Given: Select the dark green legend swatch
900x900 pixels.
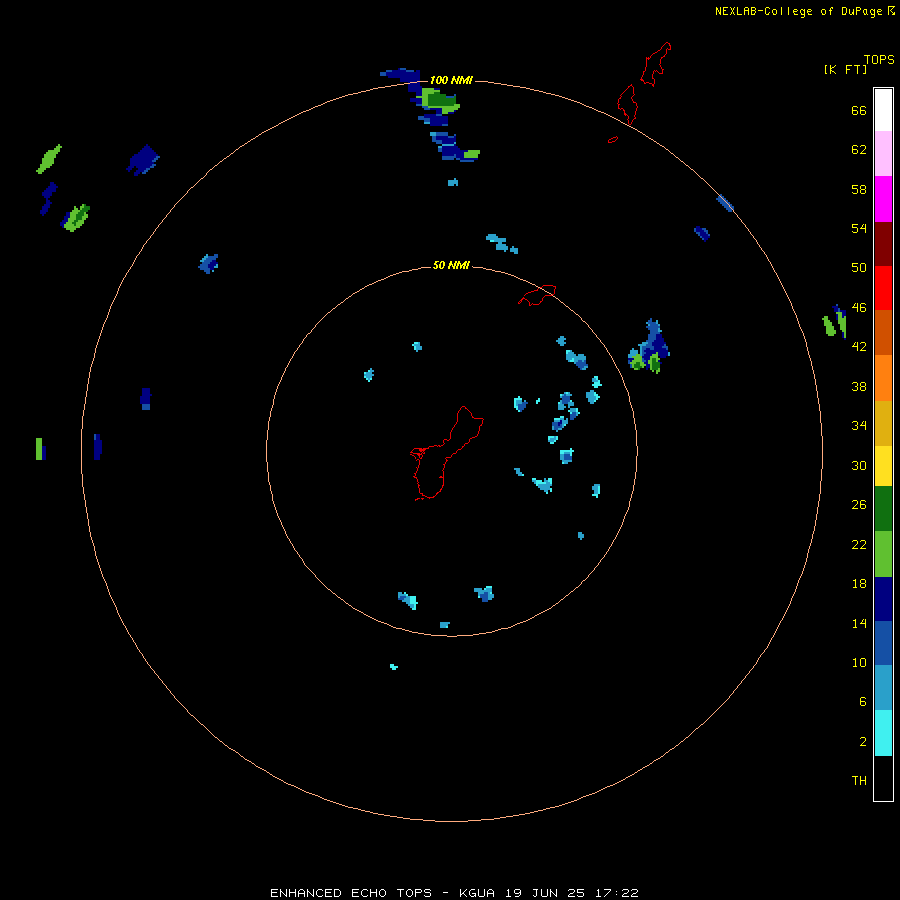Looking at the screenshot, I should click(883, 509).
